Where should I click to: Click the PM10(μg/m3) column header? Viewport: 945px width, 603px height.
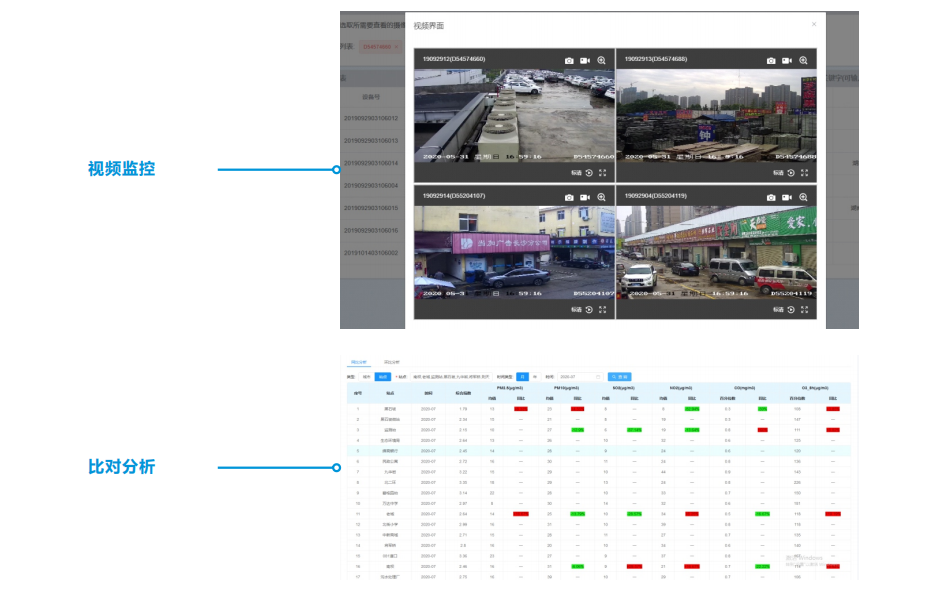pos(567,388)
